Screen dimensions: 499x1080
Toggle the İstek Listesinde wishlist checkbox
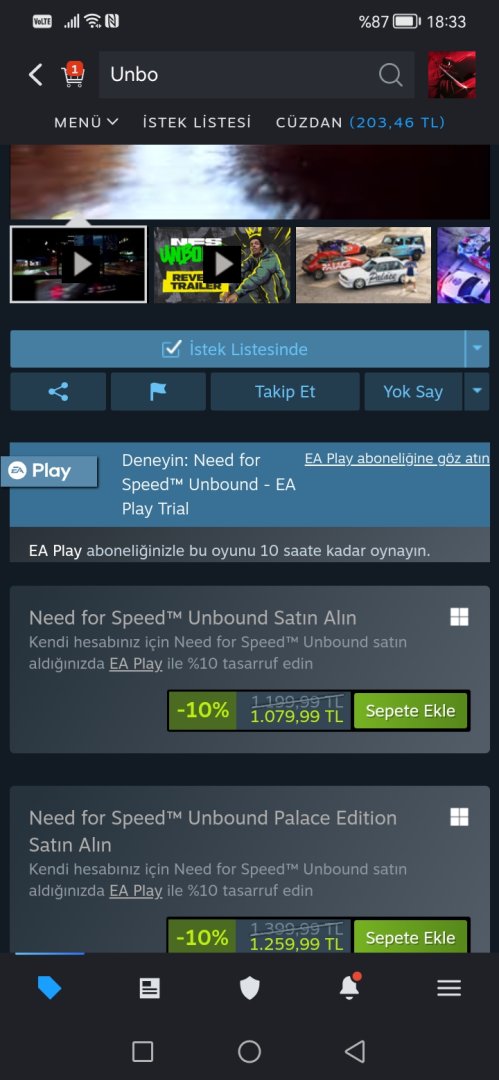point(171,349)
